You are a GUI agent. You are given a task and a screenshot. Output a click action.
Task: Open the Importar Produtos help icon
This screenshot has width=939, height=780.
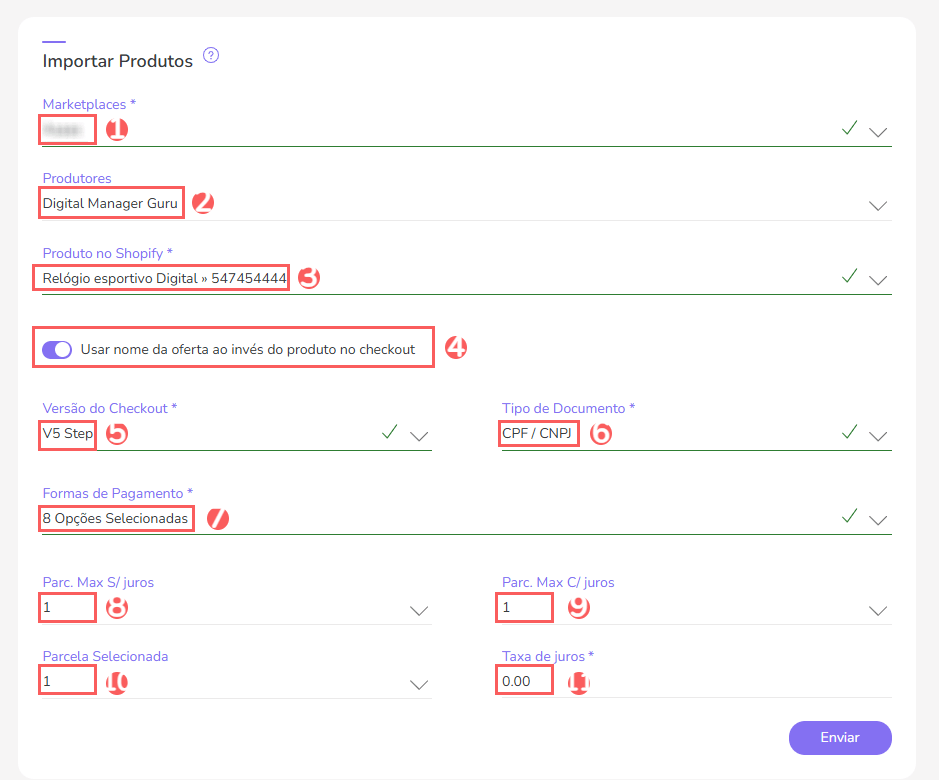210,56
